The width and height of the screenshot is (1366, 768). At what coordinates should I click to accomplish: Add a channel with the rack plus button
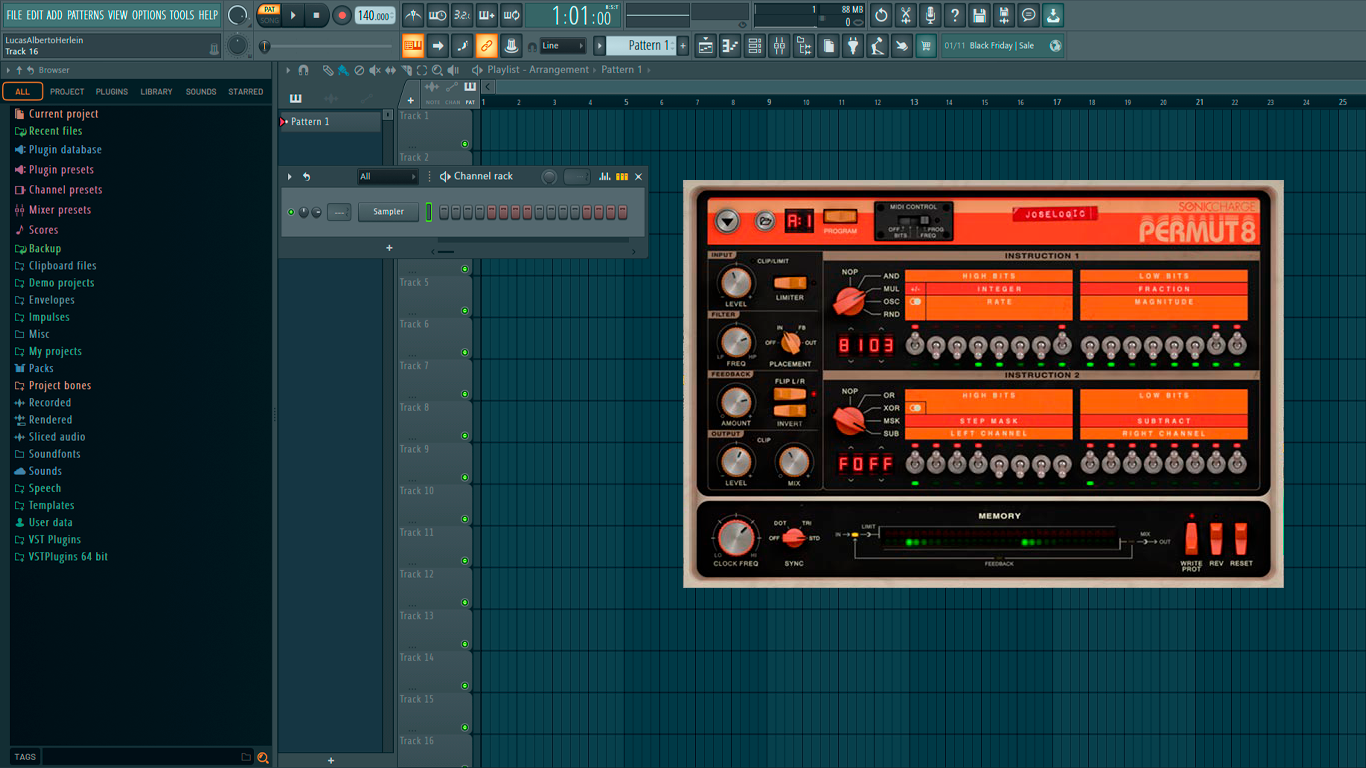point(389,248)
